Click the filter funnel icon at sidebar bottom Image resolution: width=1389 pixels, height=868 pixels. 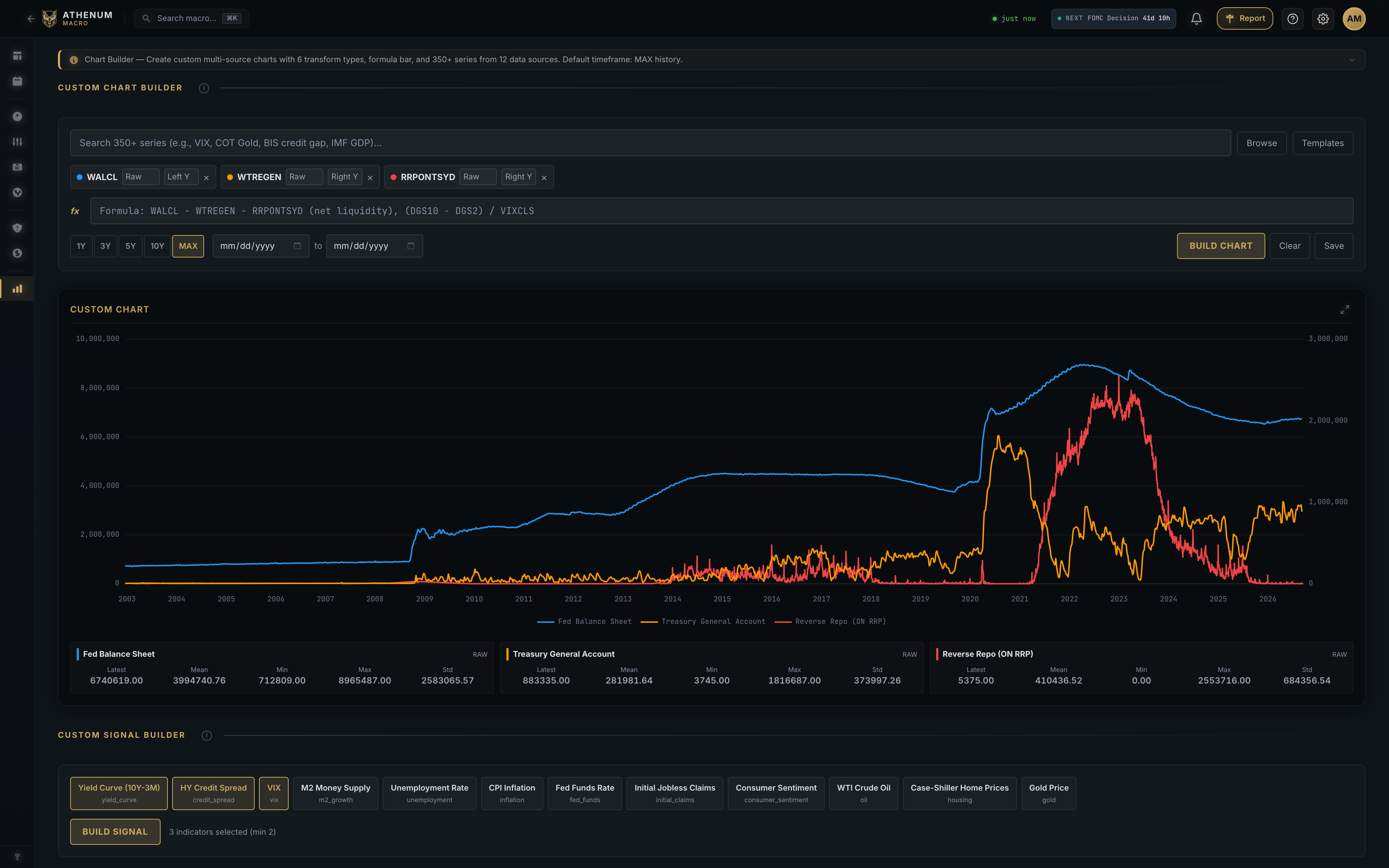click(17, 857)
